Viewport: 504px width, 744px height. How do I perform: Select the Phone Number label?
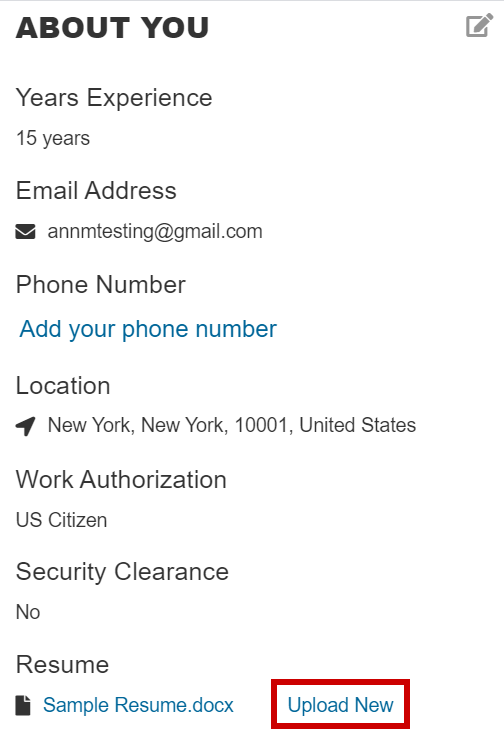(x=101, y=285)
